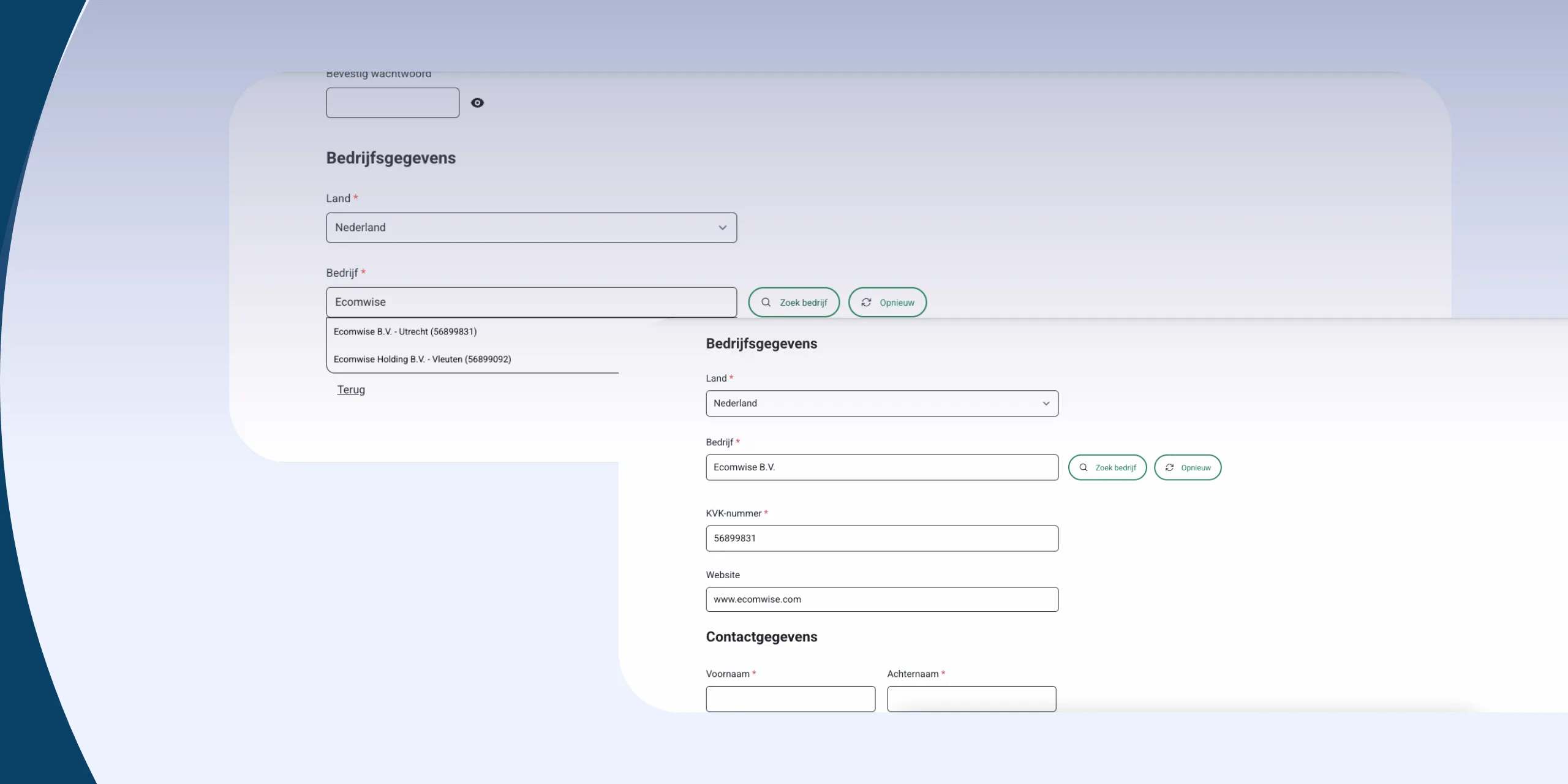Focus the Bedrijf field containing Ecomwise
1568x784 pixels.
coord(531,303)
